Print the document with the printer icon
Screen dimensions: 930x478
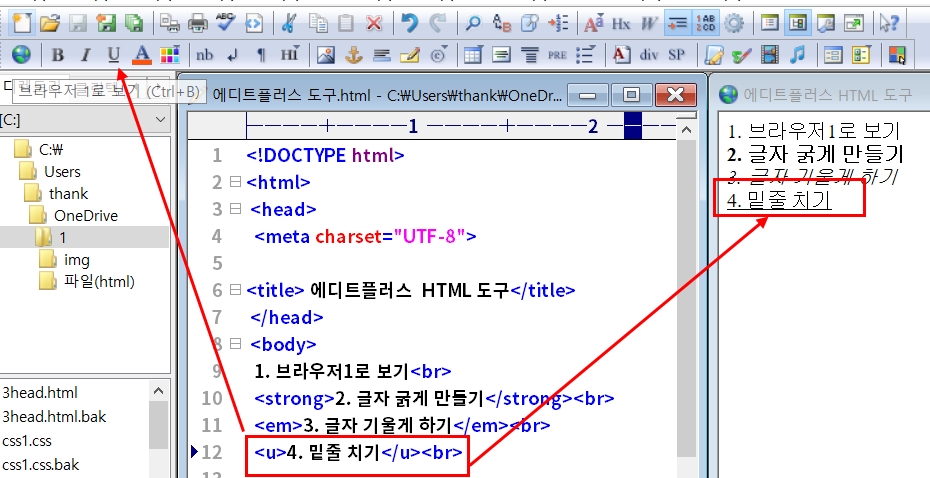click(x=198, y=23)
